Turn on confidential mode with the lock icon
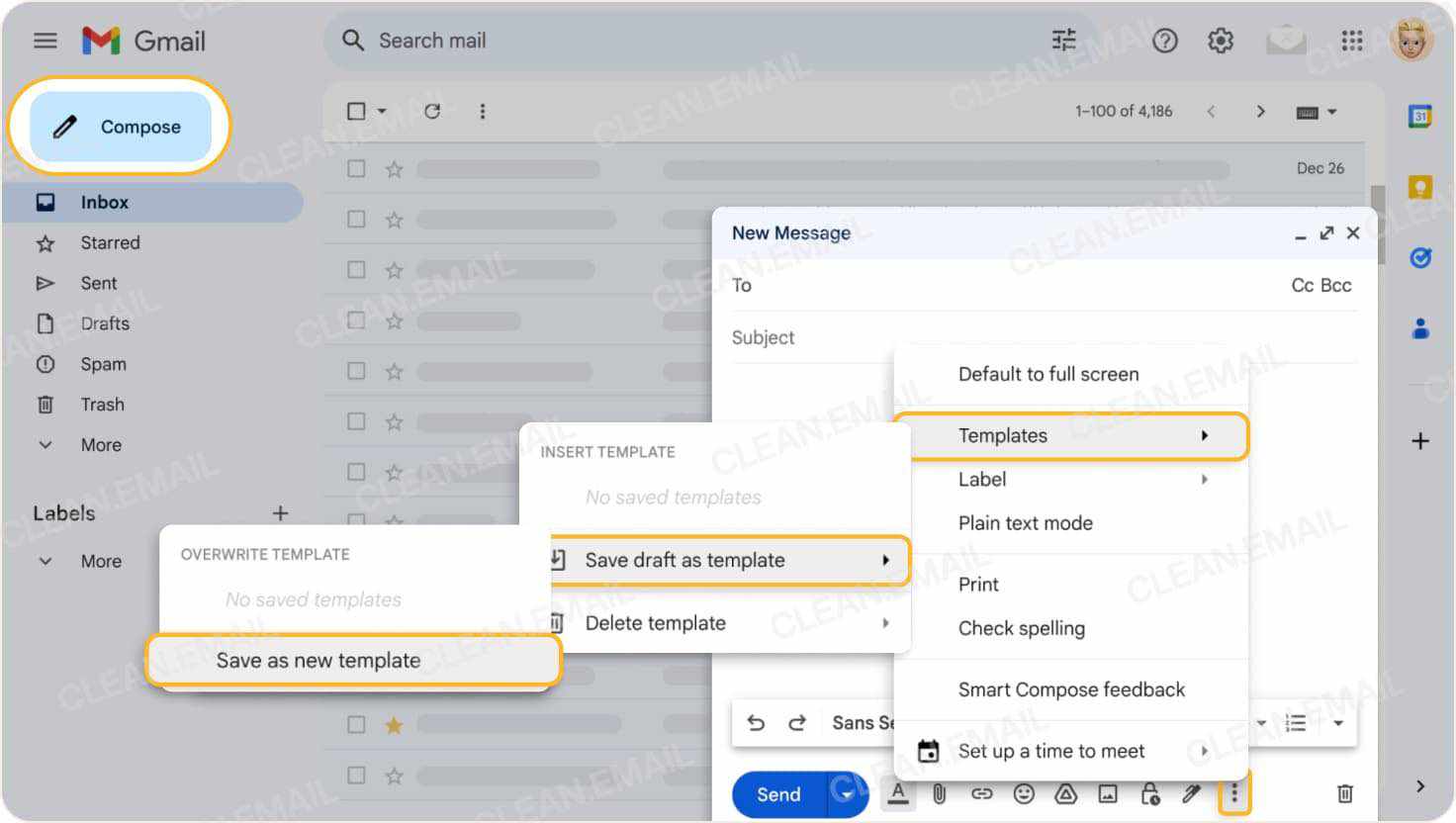The width and height of the screenshot is (1456, 823). pyautogui.click(x=1149, y=793)
